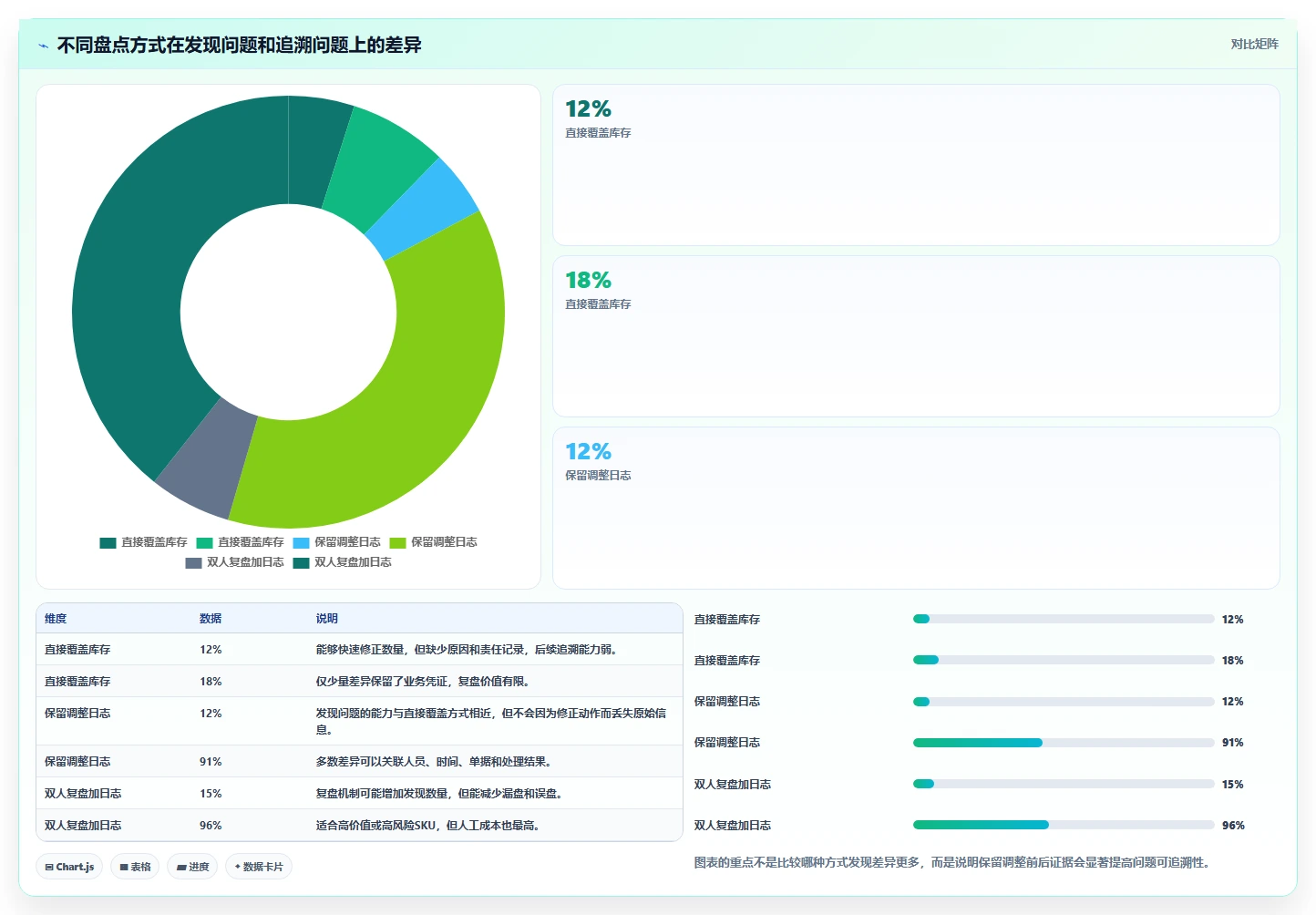The height and width of the screenshot is (915, 1316).
Task: Click description '多数差异可以关联人员、时间、单据和处理结果。'
Action: coord(434,762)
